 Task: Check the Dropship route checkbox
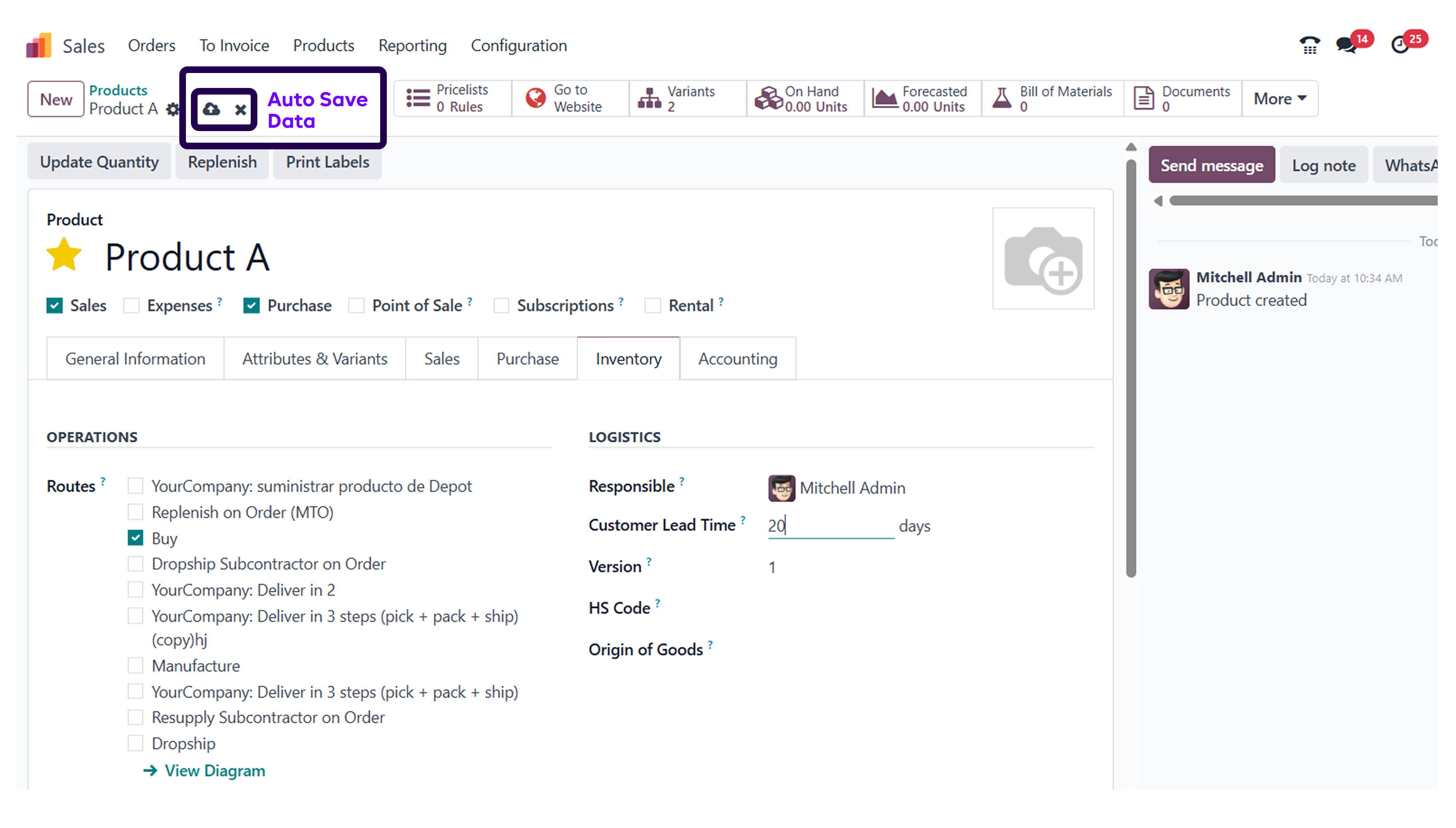(x=135, y=743)
